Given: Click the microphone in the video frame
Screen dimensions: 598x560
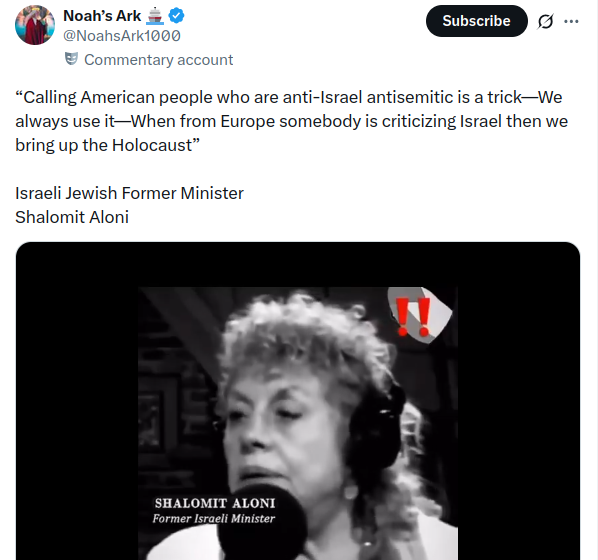Looking at the screenshot, I should coord(263,528).
